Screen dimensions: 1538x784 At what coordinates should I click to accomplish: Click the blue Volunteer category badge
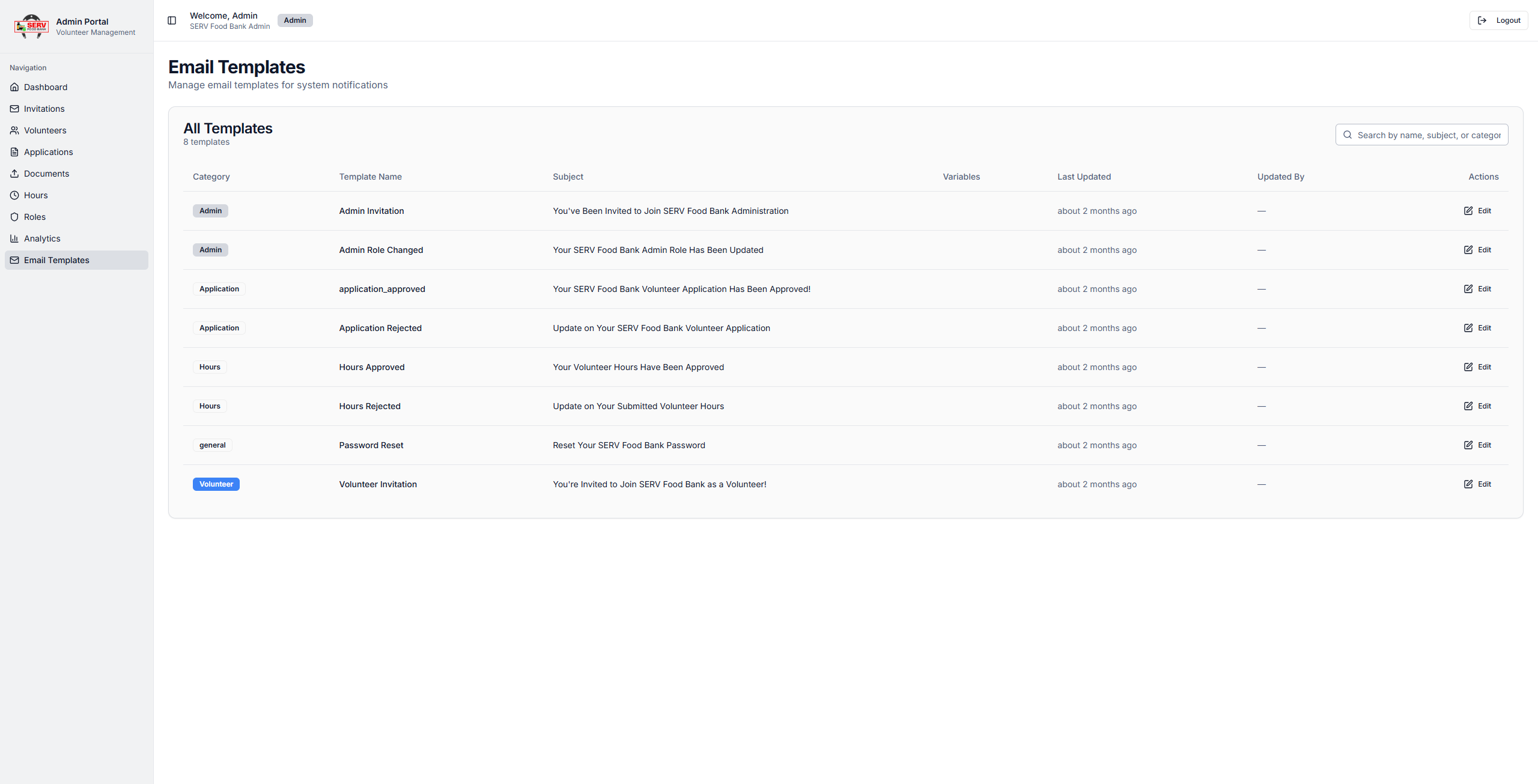[x=216, y=484]
